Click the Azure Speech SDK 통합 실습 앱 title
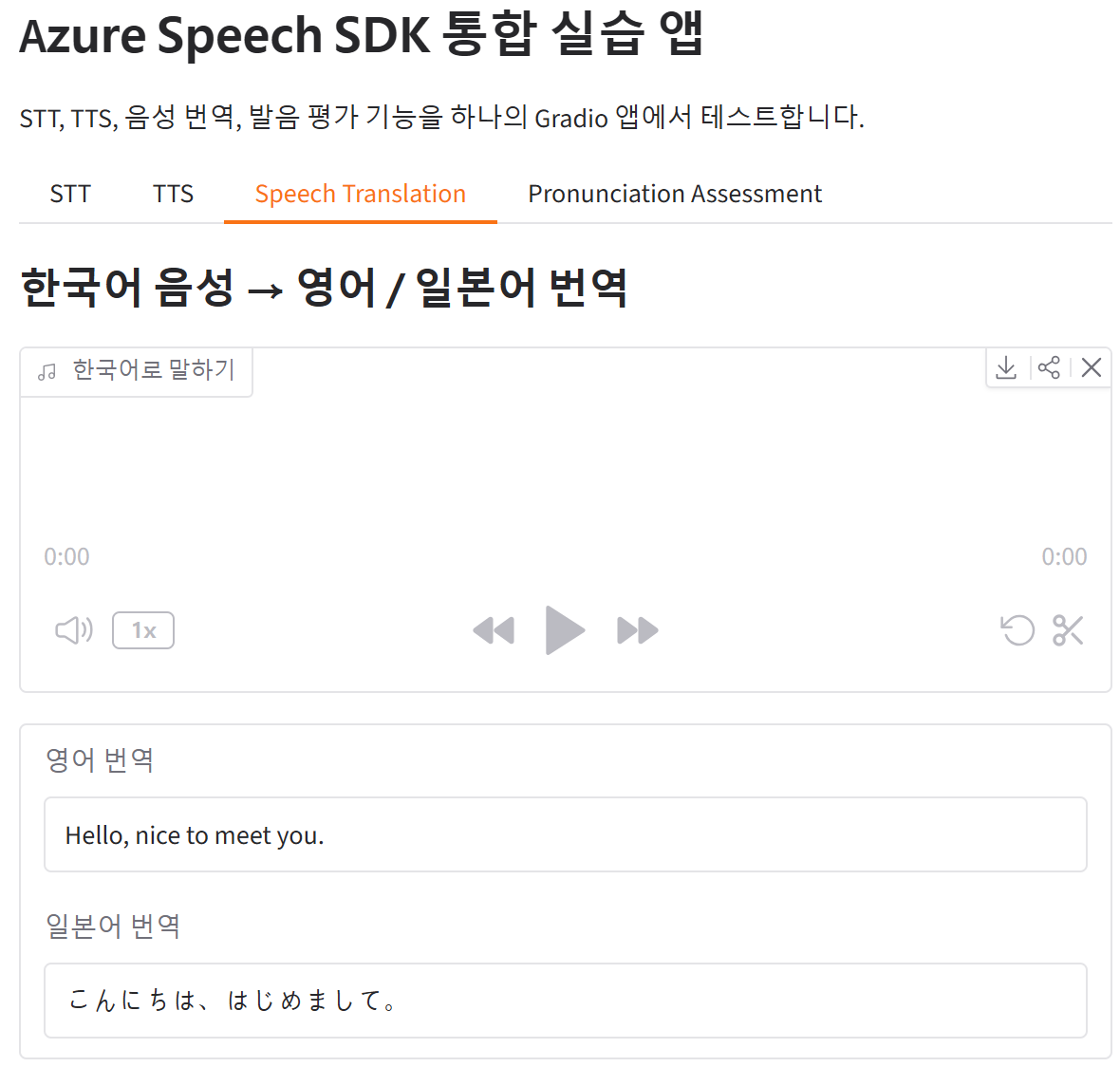 point(362,35)
